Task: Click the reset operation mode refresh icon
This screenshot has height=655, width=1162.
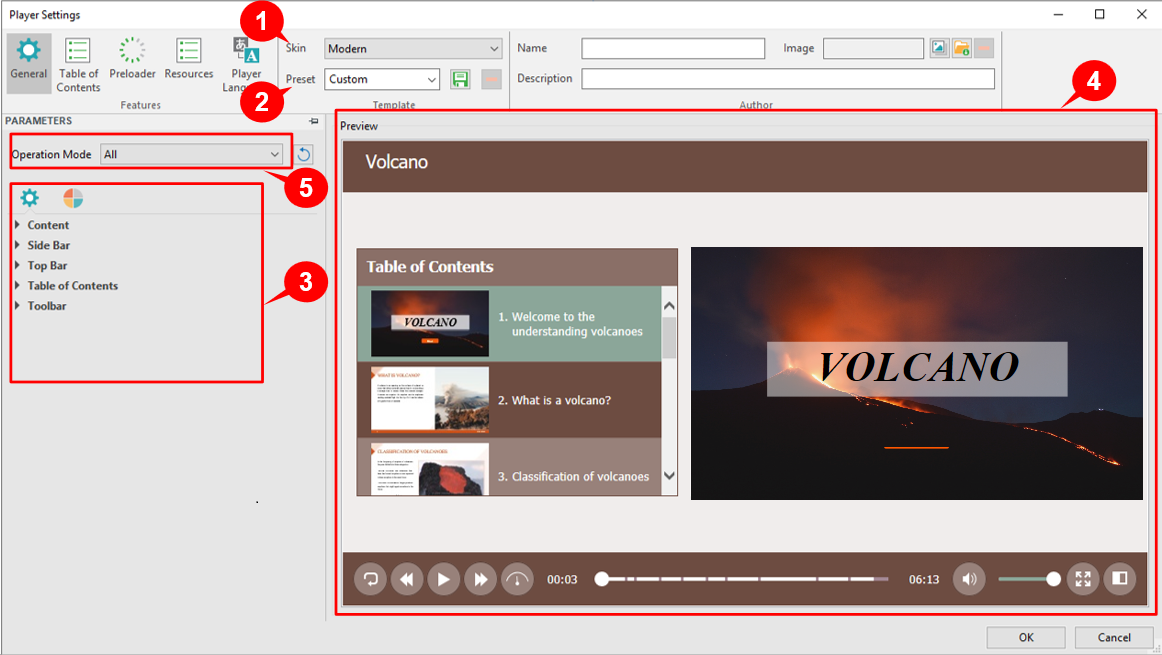Action: [304, 154]
